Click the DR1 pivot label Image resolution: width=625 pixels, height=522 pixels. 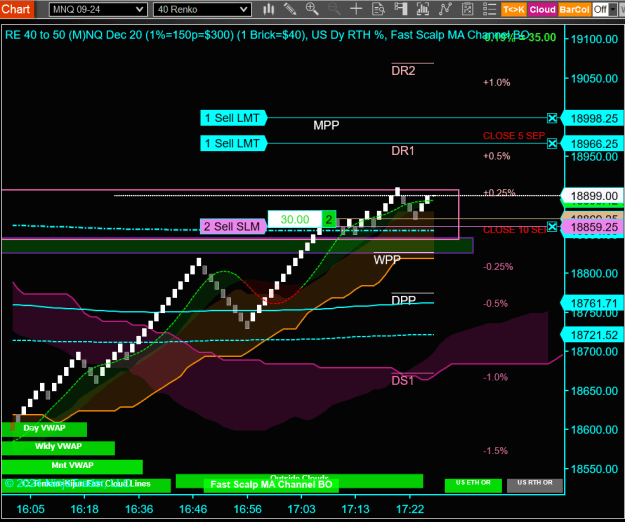click(x=403, y=151)
